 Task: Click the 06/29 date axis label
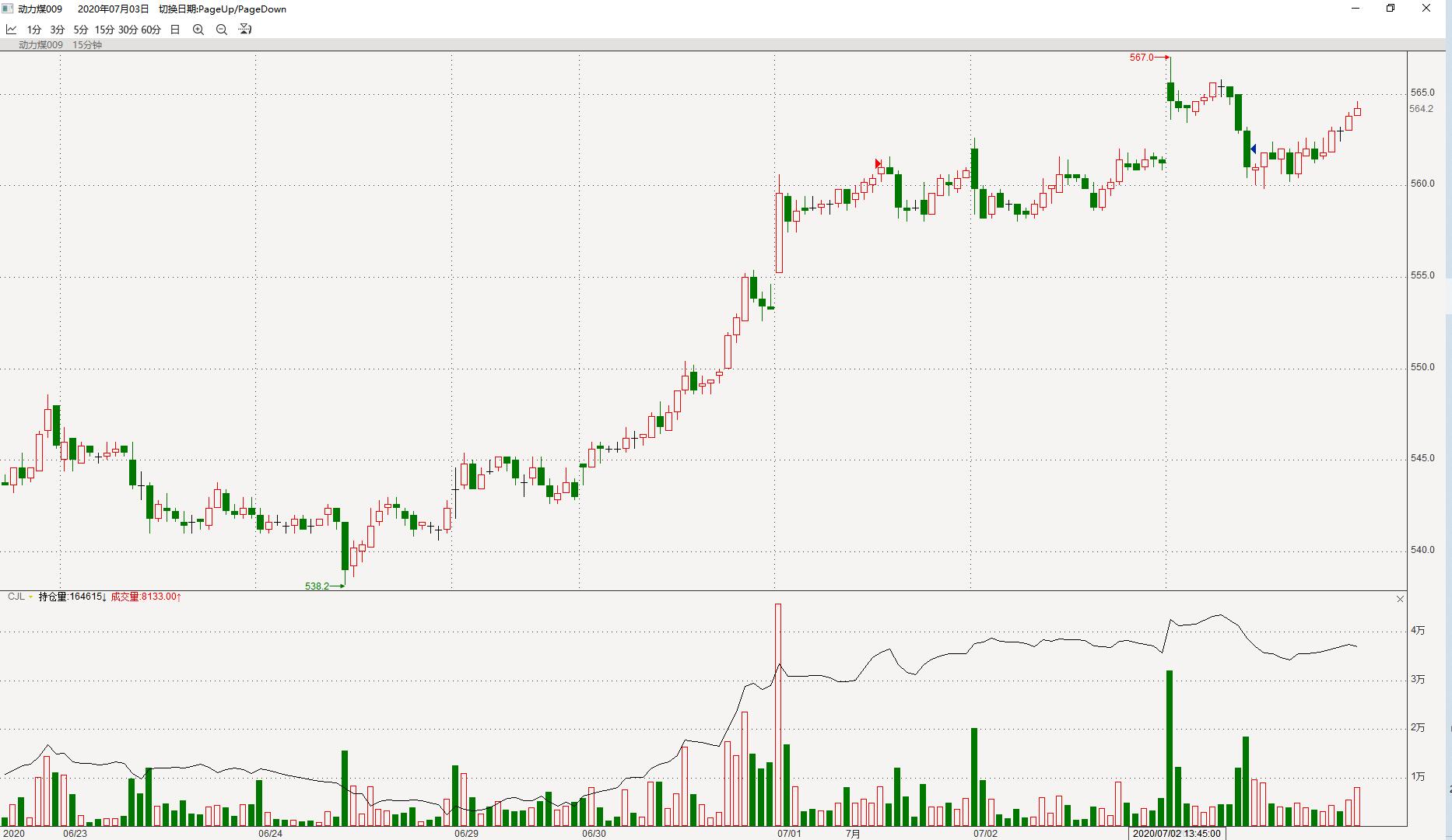[x=466, y=834]
